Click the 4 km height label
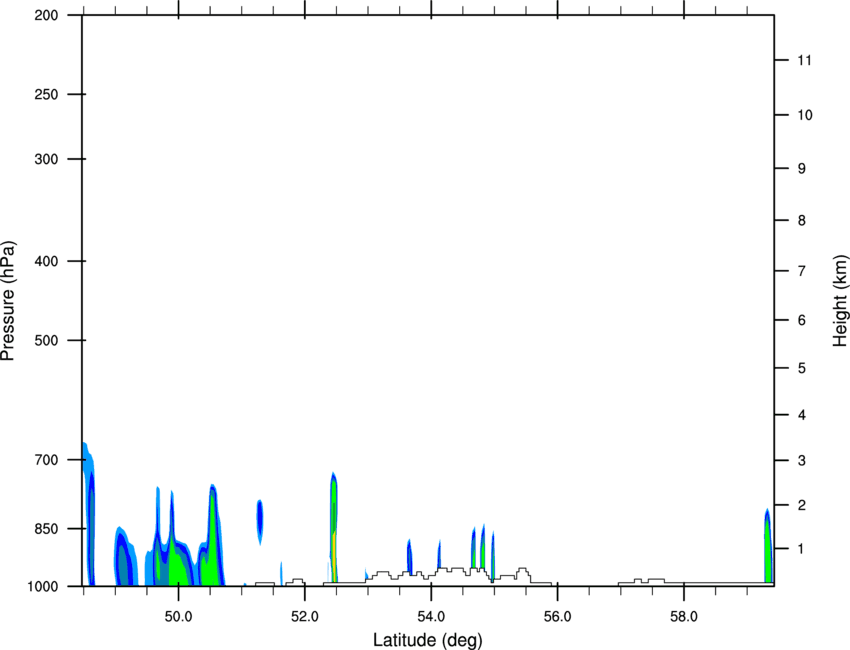The height and width of the screenshot is (650, 850). 802,415
